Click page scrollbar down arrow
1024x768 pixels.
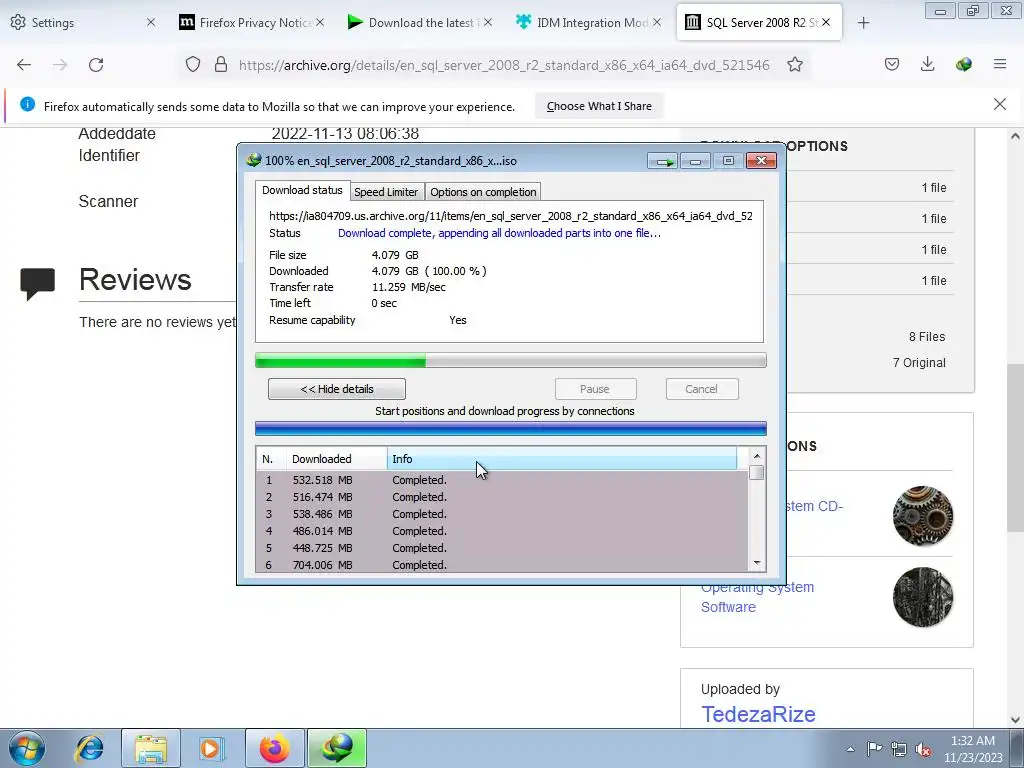1015,720
